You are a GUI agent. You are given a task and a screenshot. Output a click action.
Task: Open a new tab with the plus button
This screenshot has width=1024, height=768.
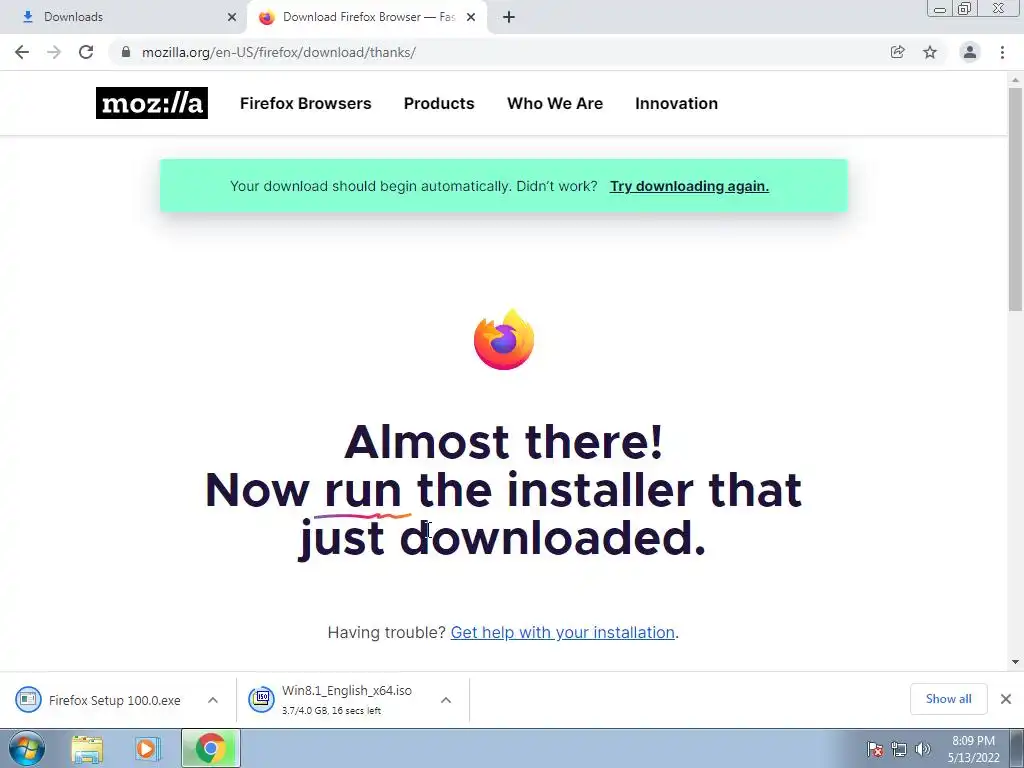(x=509, y=17)
